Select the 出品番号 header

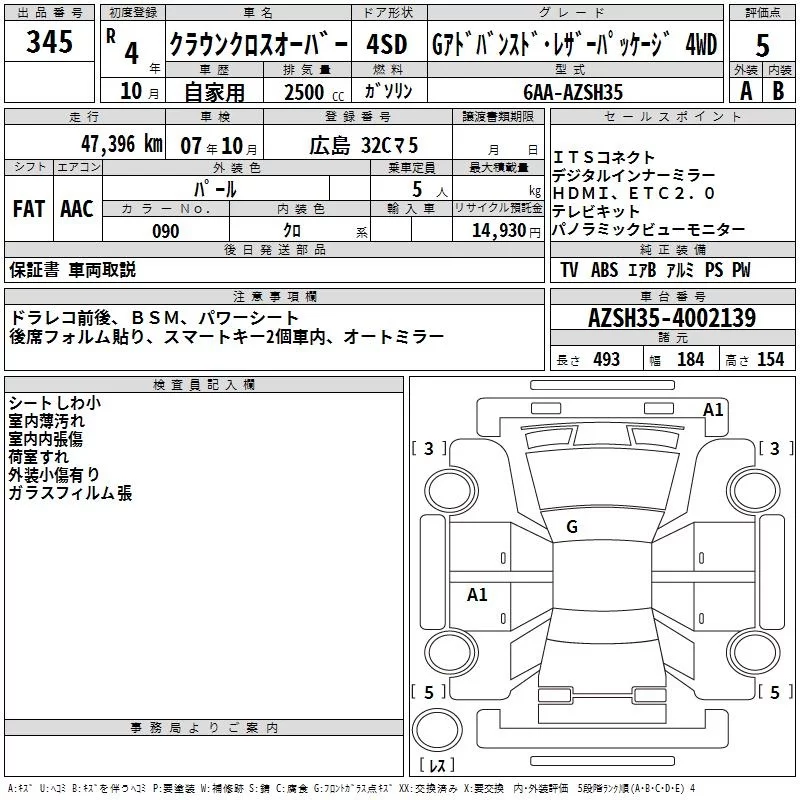click(49, 12)
